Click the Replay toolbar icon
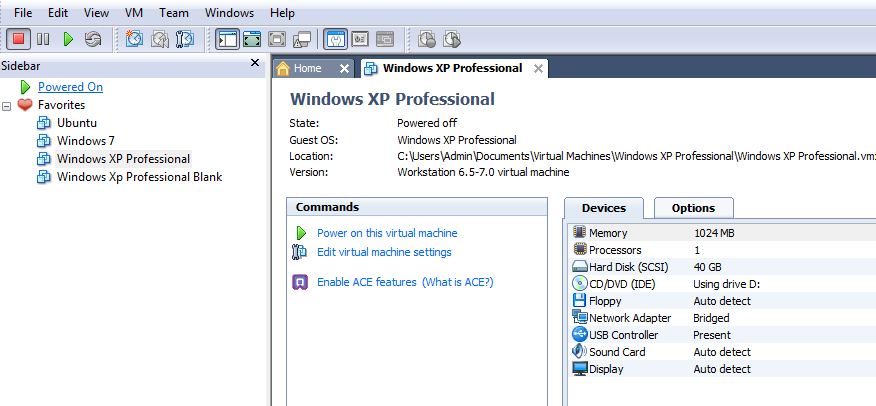 coord(451,39)
